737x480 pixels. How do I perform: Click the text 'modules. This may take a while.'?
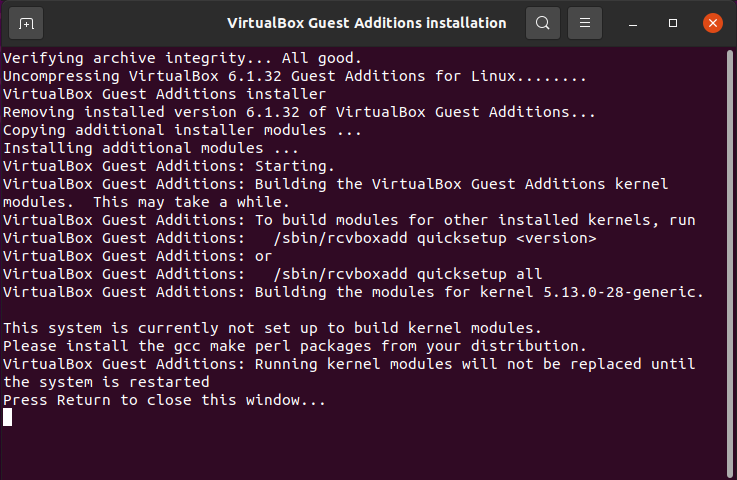[146, 202]
